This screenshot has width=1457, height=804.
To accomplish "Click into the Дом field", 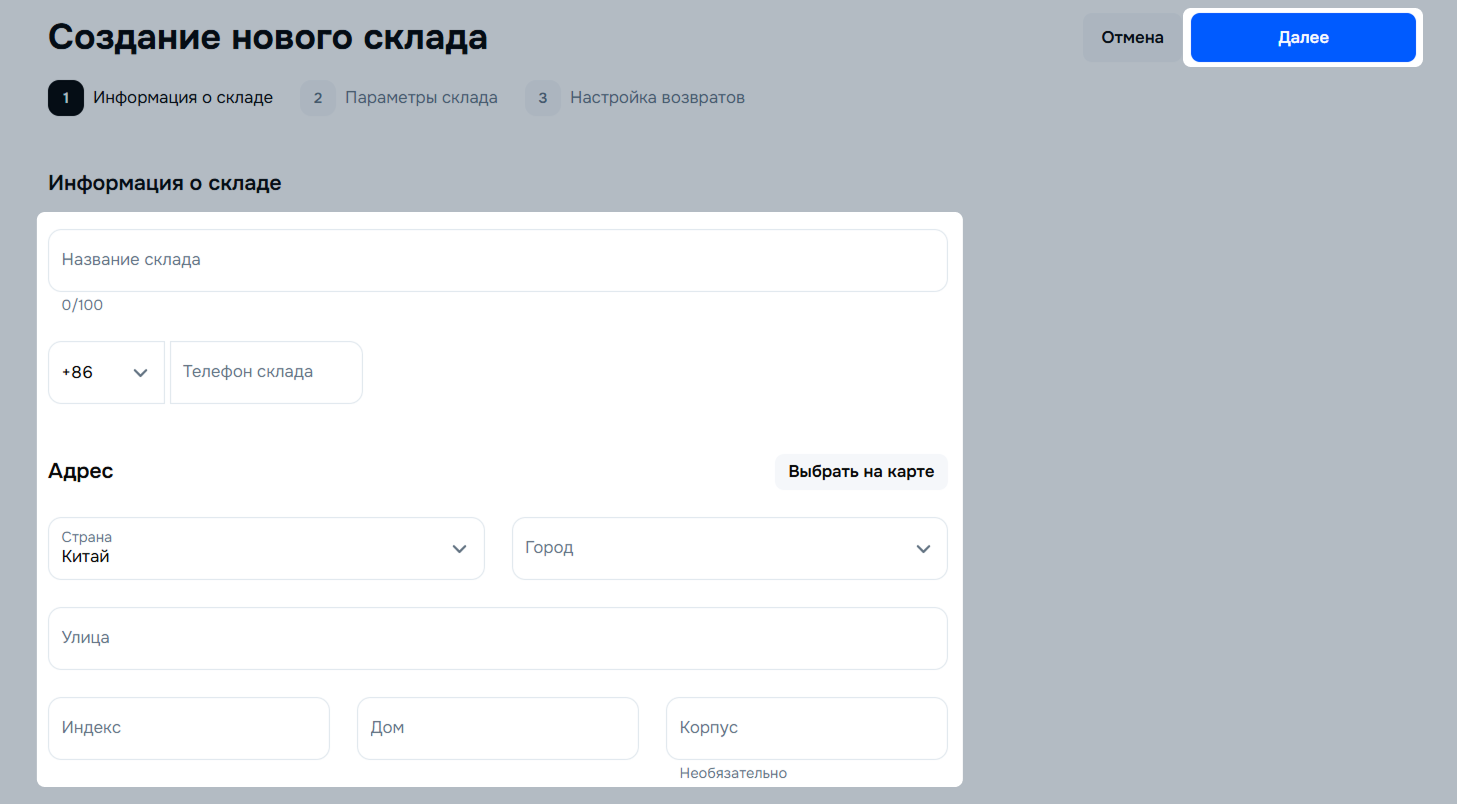I will pos(497,728).
